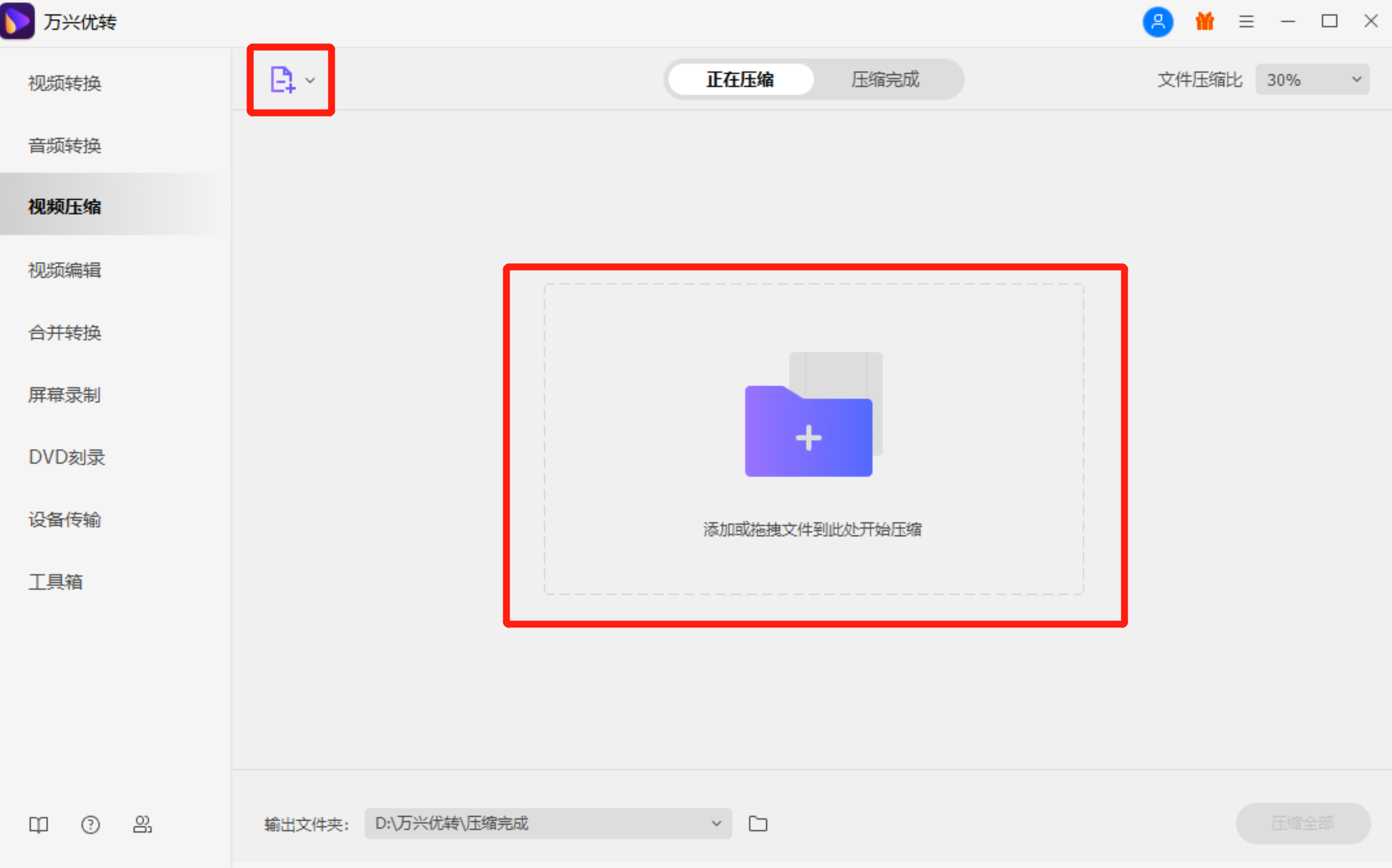The image size is (1392, 868).
Task: Click the VIP gift icon in title bar
Action: (x=1204, y=21)
